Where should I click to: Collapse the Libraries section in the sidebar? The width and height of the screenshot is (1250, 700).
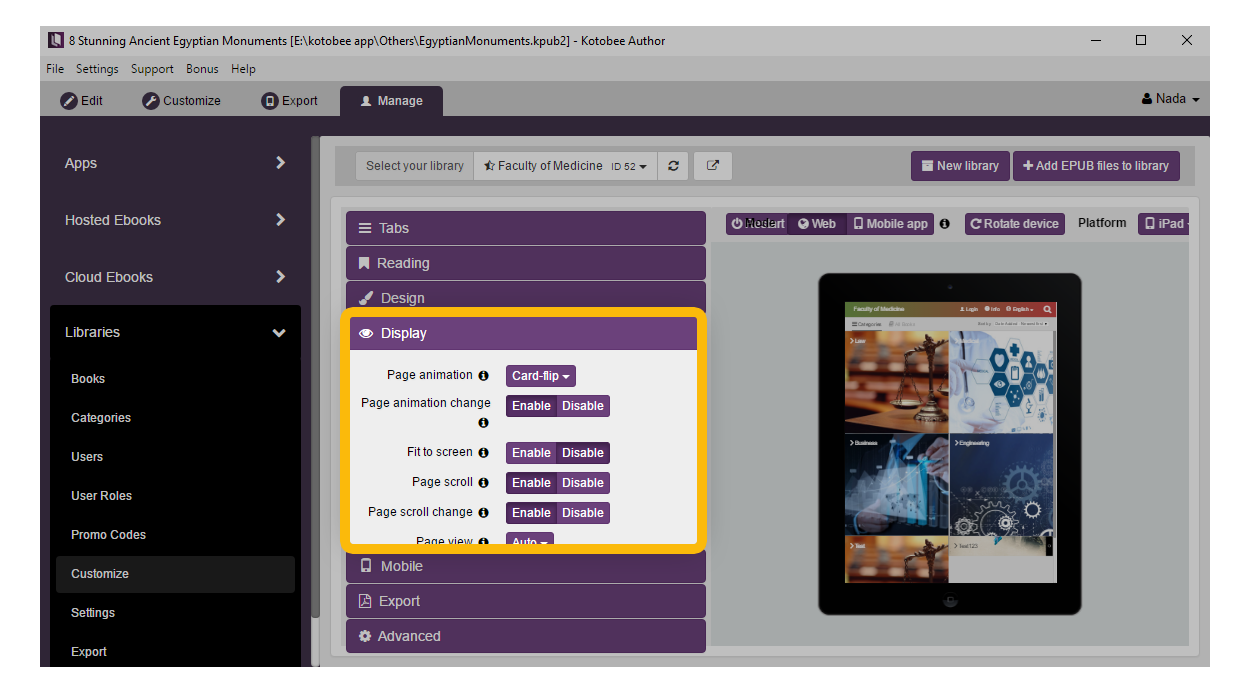[278, 332]
